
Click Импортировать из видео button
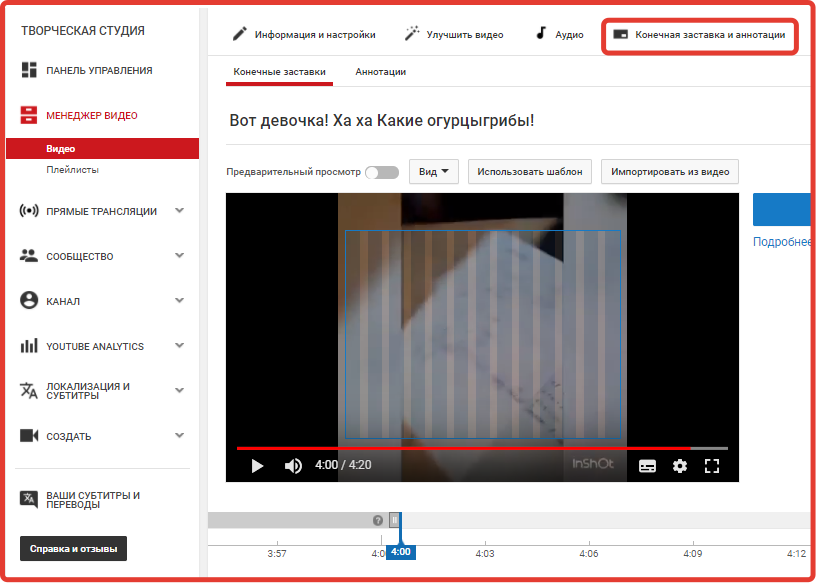point(670,172)
